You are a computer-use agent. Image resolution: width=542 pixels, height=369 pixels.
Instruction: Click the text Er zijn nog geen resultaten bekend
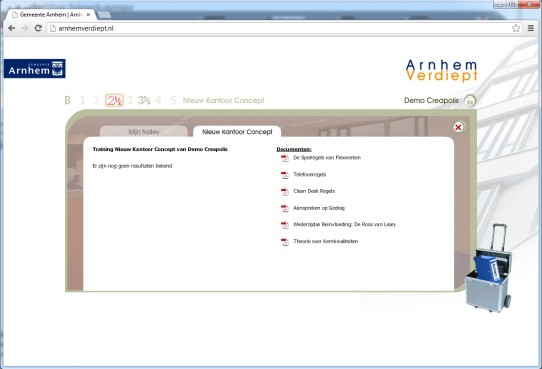(132, 166)
